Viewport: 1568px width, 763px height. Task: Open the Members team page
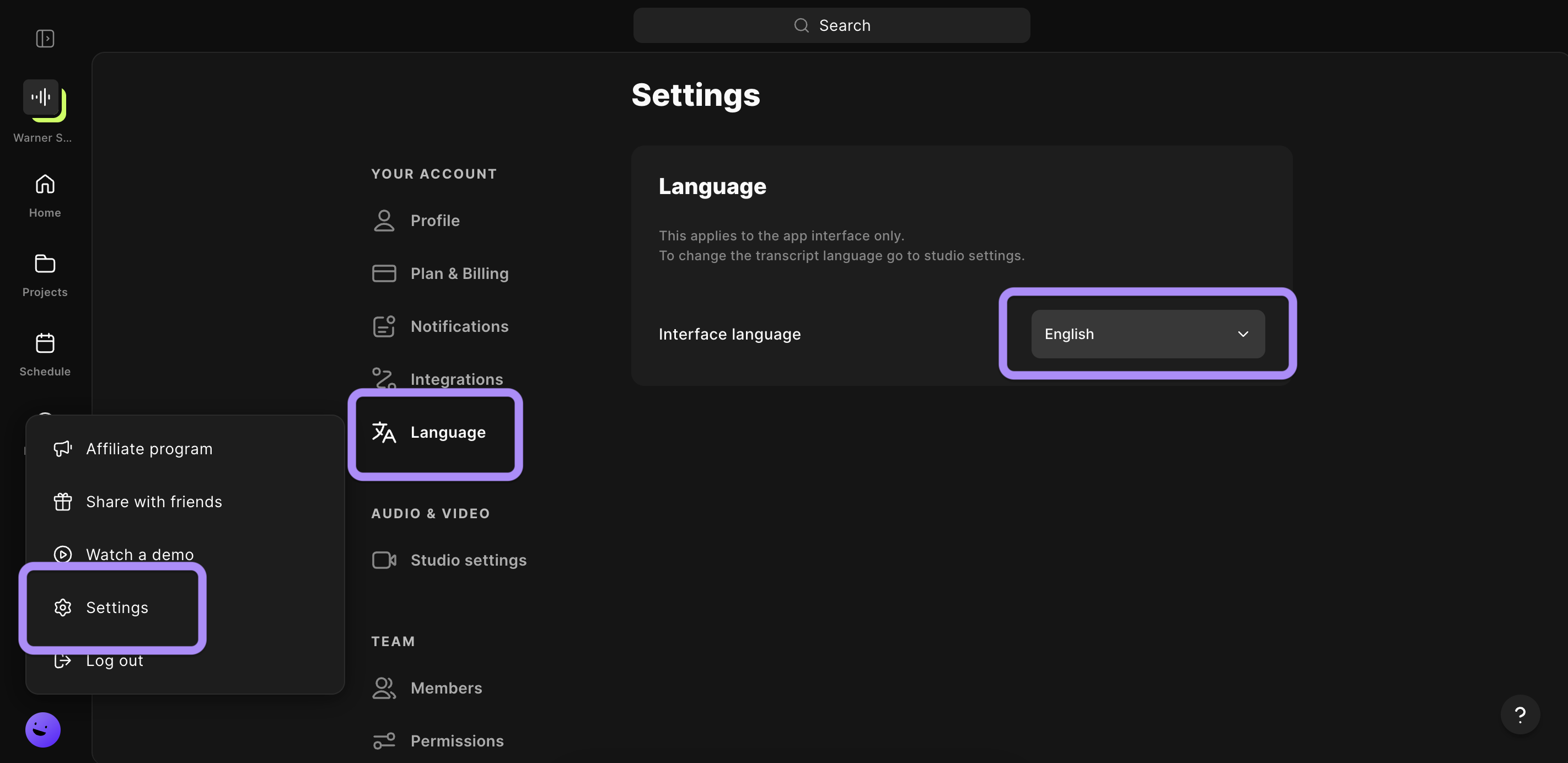[427, 687]
